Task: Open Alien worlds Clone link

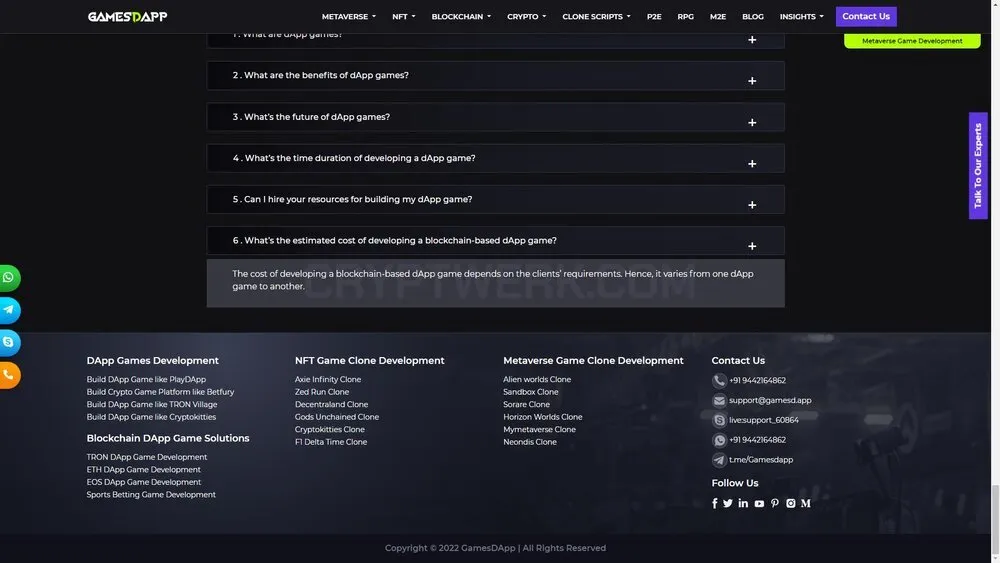Action: [x=537, y=379]
